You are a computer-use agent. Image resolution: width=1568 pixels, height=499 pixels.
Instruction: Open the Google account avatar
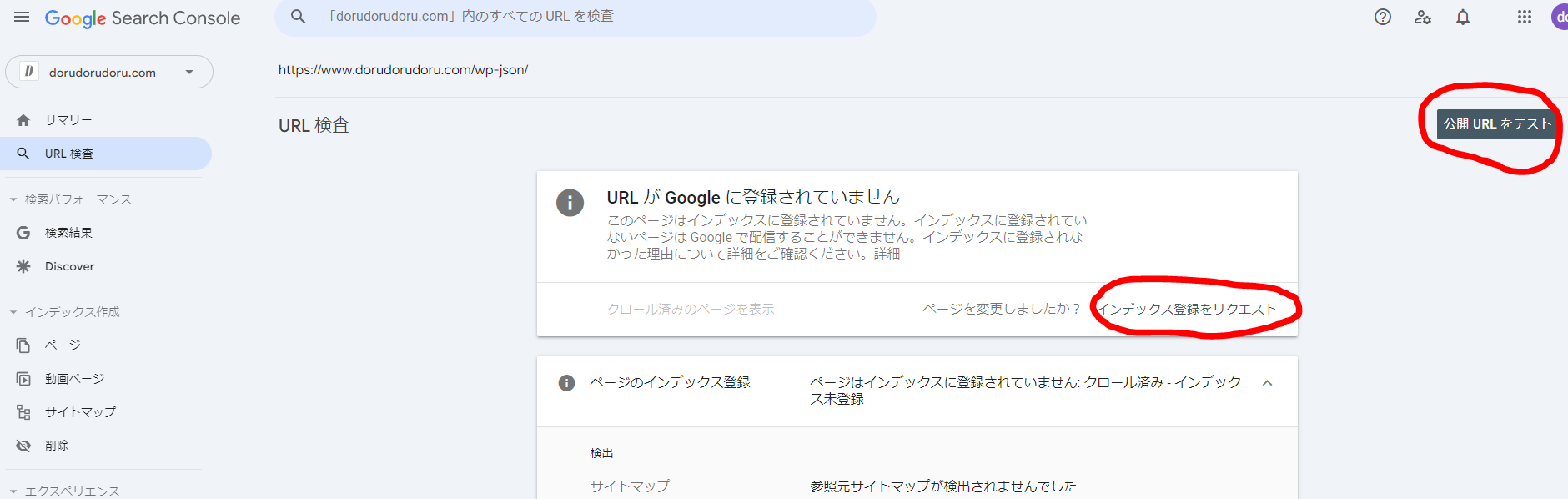click(x=1560, y=18)
